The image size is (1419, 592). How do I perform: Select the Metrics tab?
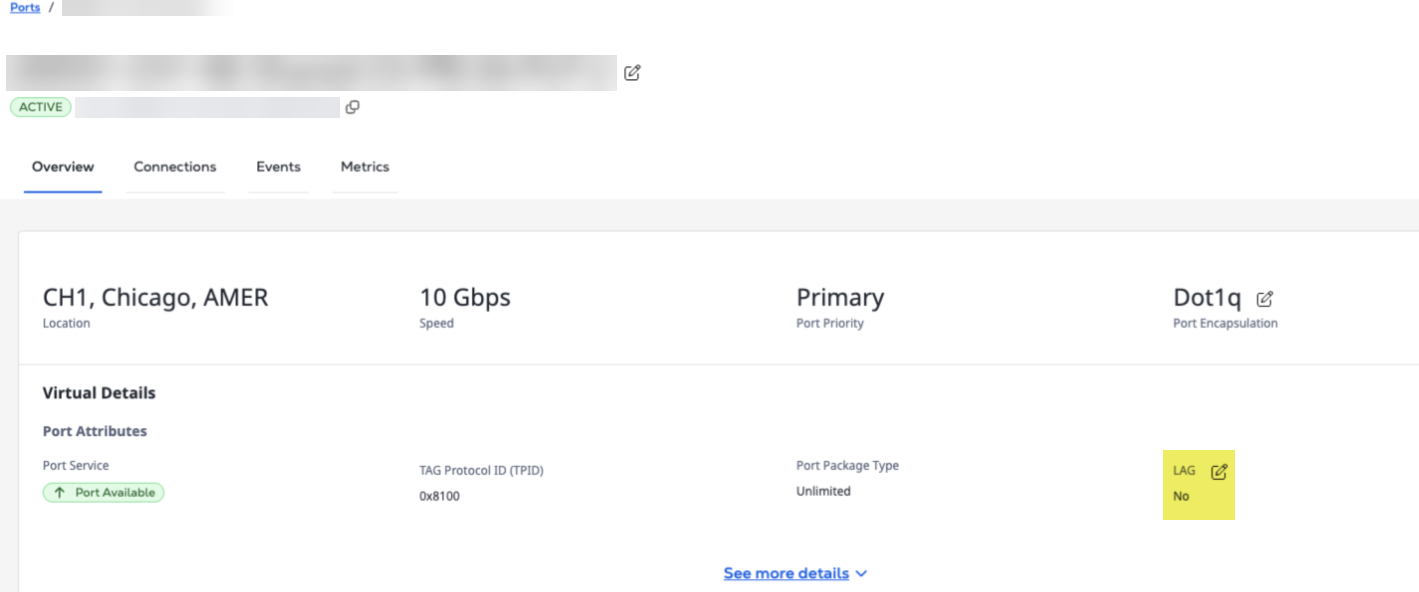click(x=365, y=167)
